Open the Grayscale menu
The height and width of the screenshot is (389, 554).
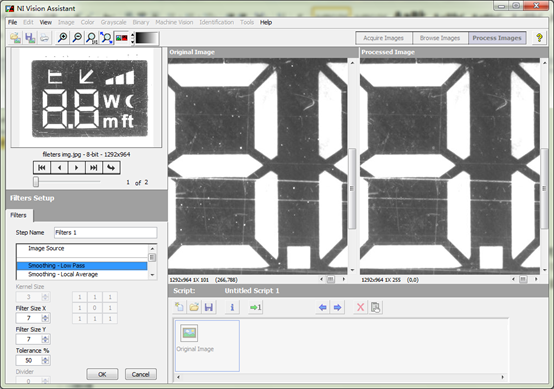click(x=113, y=22)
